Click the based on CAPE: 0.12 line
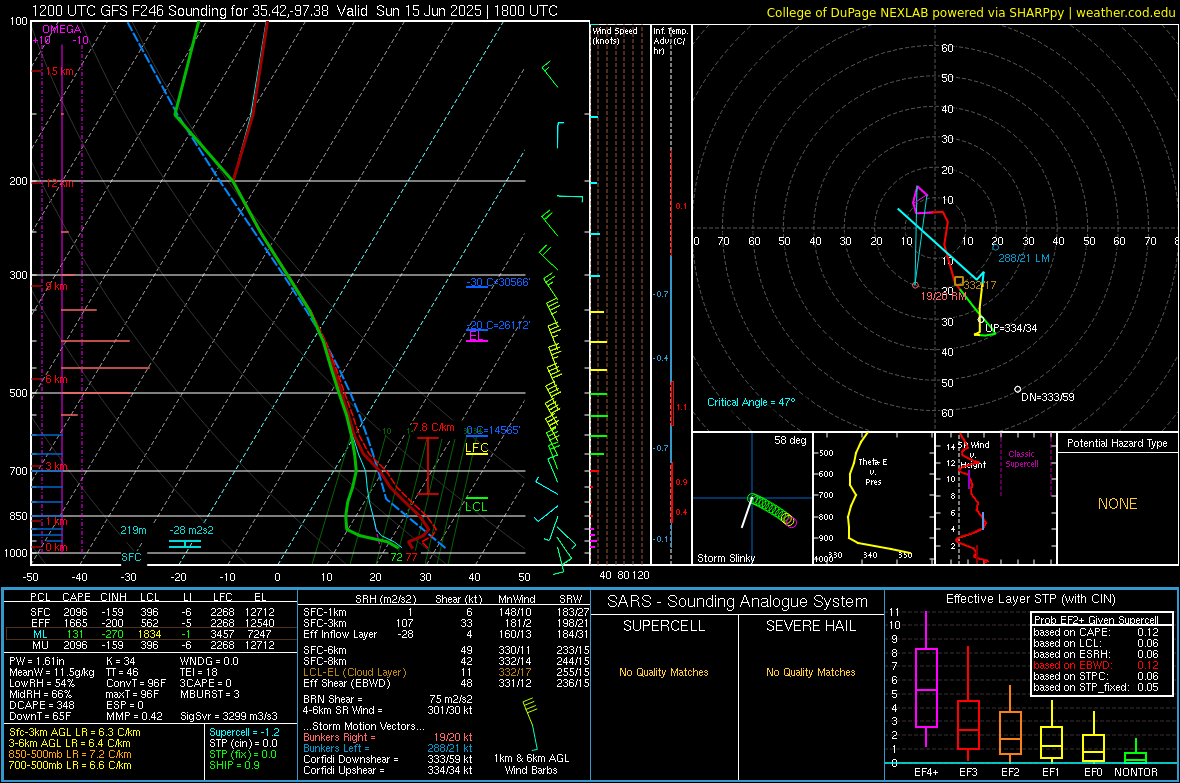 (x=1095, y=632)
